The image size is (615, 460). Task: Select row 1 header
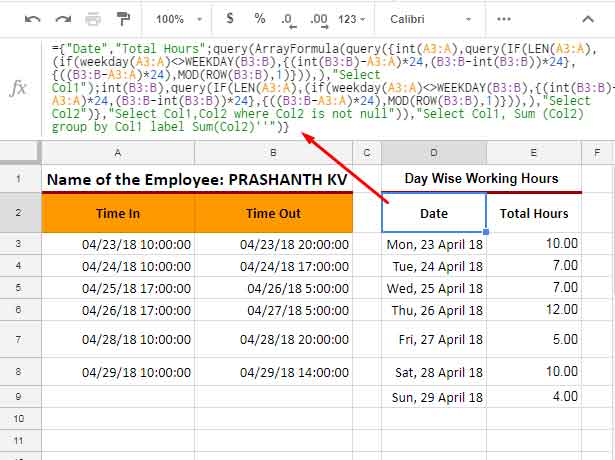tap(19, 179)
